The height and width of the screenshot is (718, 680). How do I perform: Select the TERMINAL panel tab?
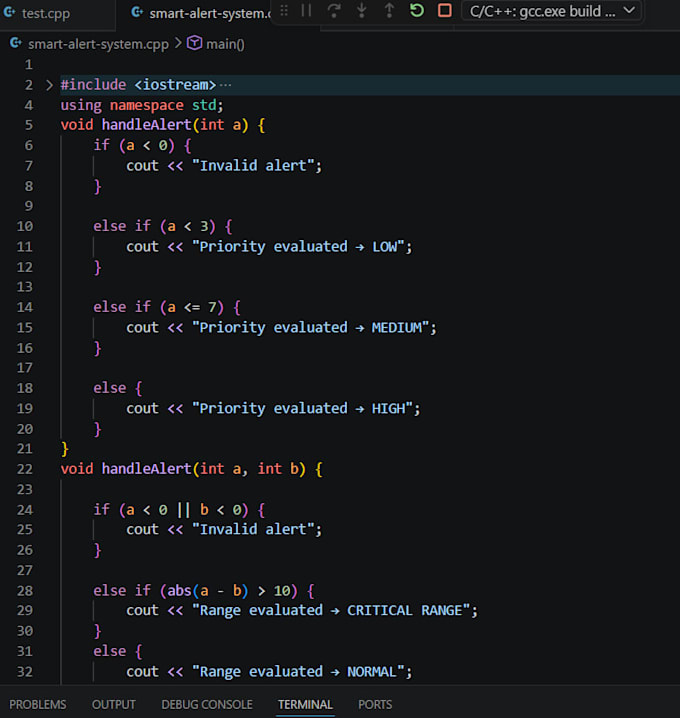305,704
